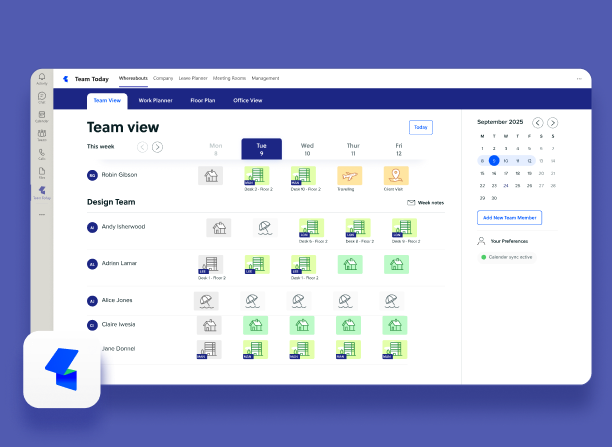The width and height of the screenshot is (612, 447).
Task: Select Mon 8 column header
Action: (x=216, y=149)
